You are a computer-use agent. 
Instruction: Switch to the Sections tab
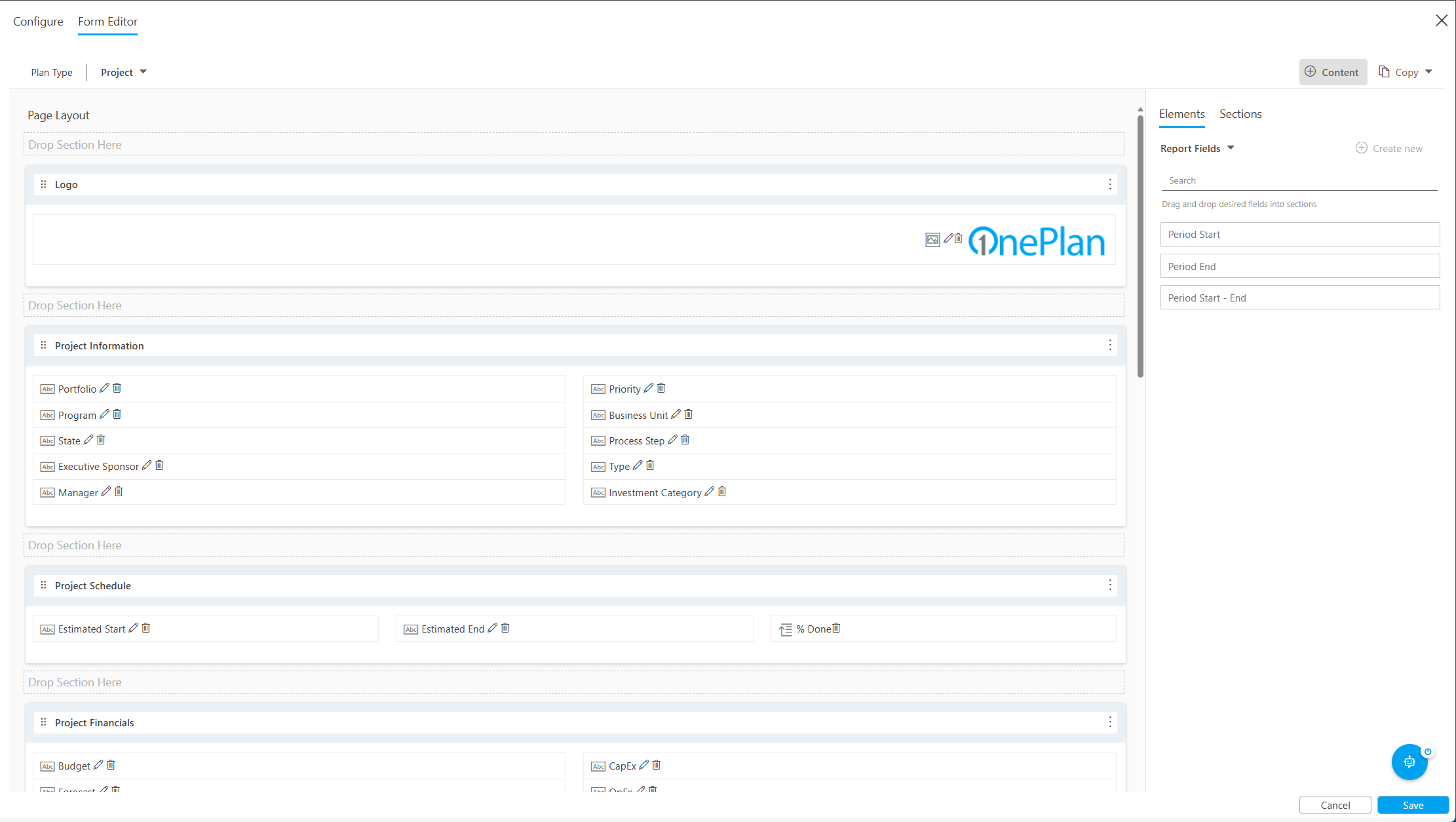pos(1240,114)
